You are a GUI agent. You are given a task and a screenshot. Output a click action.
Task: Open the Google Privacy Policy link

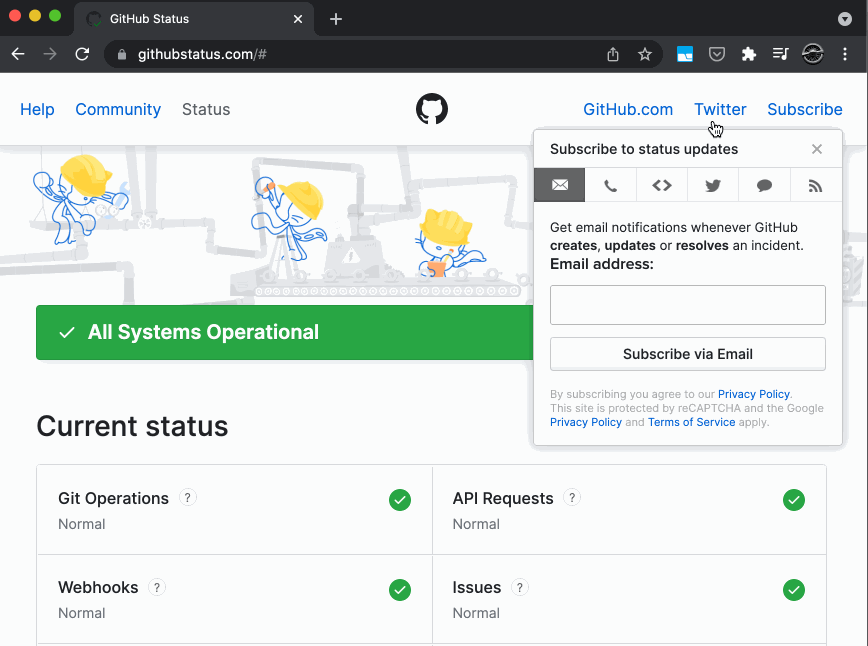[x=586, y=422]
